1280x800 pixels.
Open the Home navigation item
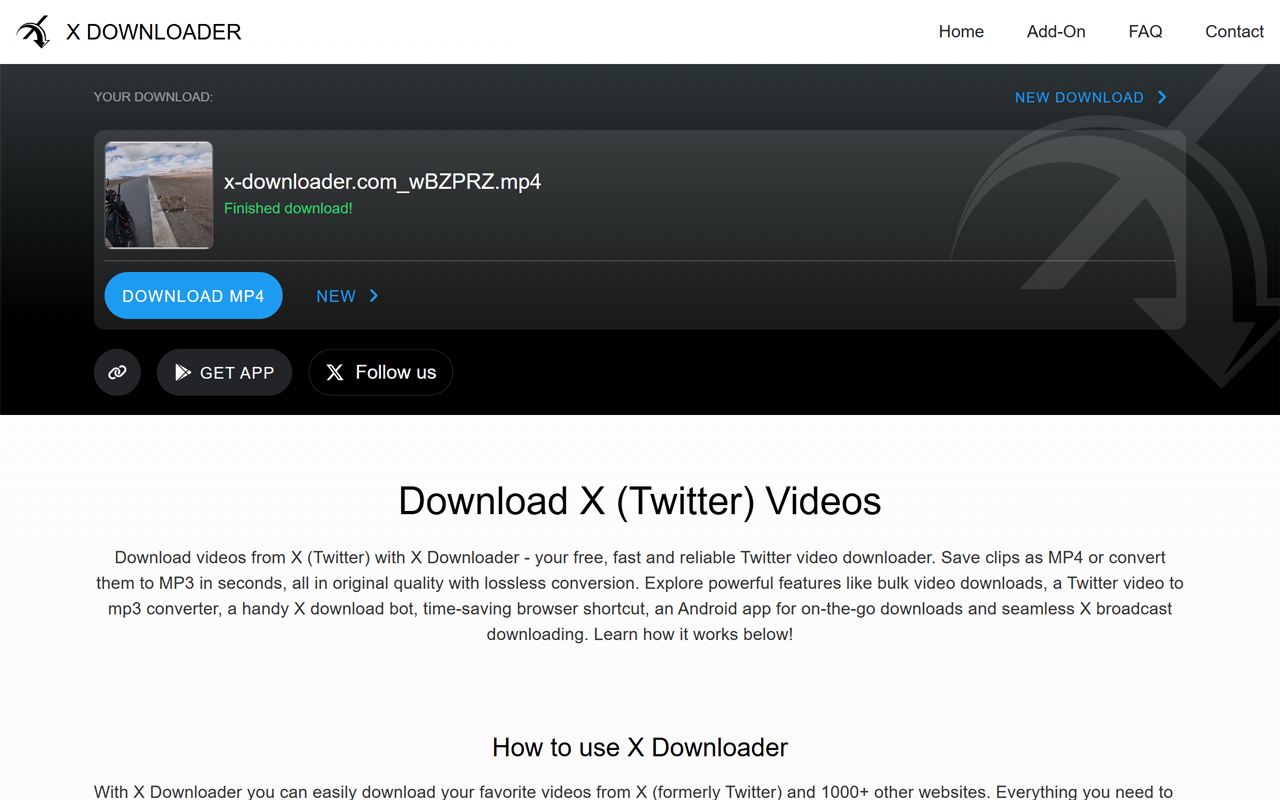(x=961, y=31)
